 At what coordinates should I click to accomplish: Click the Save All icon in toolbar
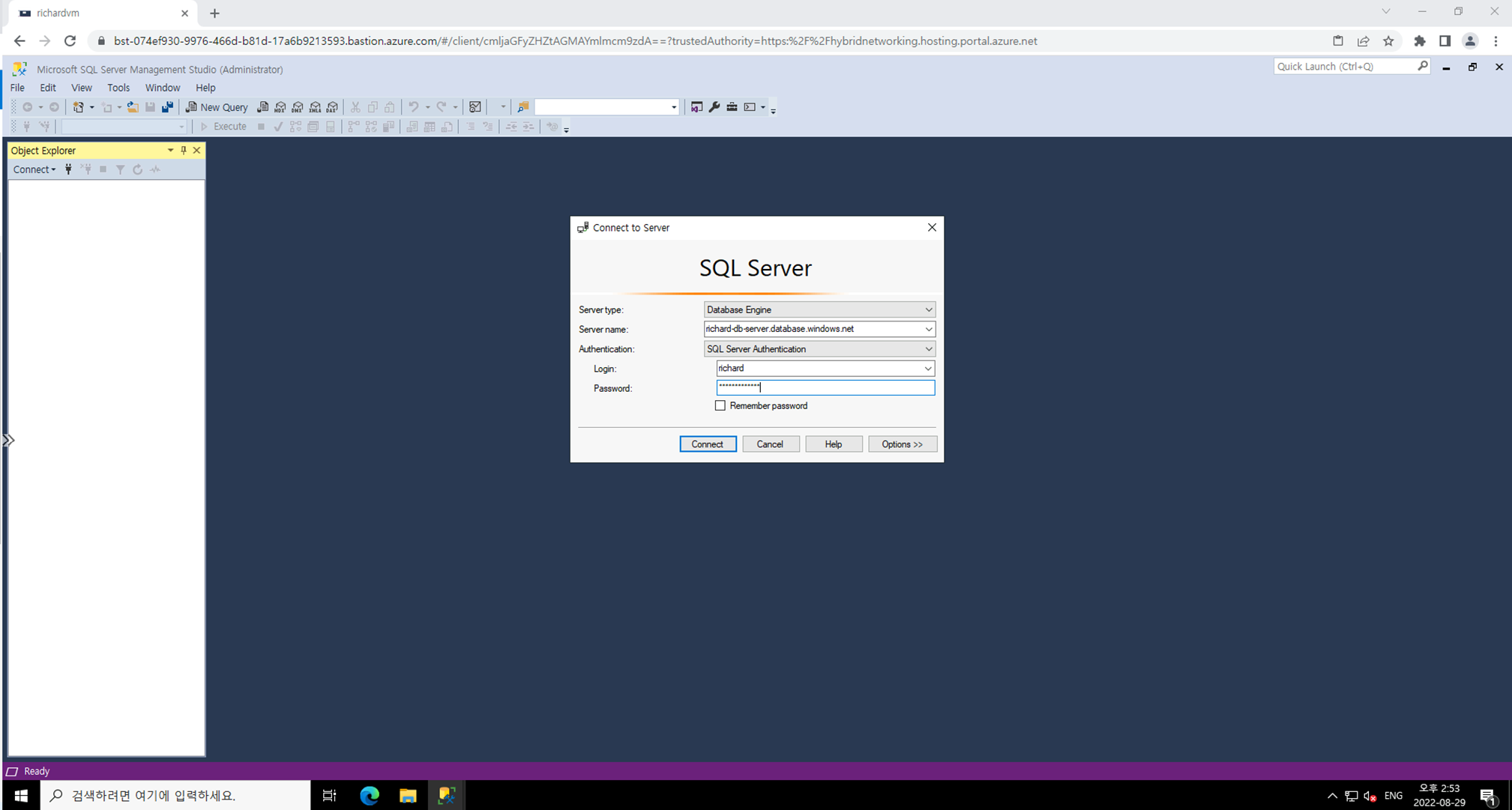[x=167, y=107]
